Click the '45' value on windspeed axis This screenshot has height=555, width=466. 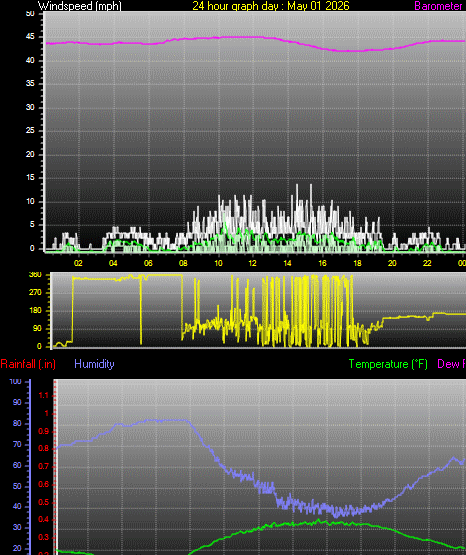[x=30, y=36]
